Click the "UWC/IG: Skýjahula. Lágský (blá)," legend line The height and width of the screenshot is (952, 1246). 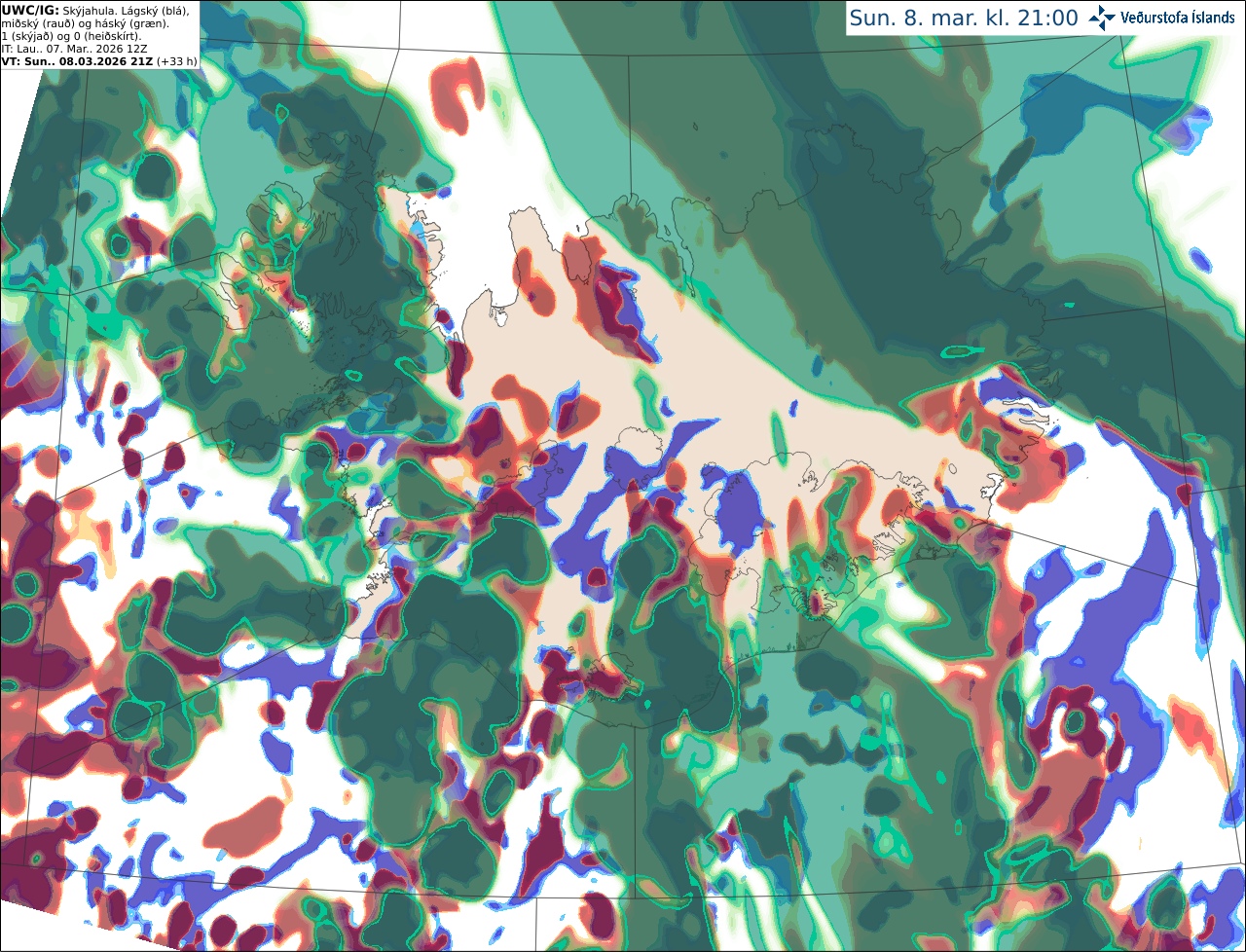pos(95,10)
